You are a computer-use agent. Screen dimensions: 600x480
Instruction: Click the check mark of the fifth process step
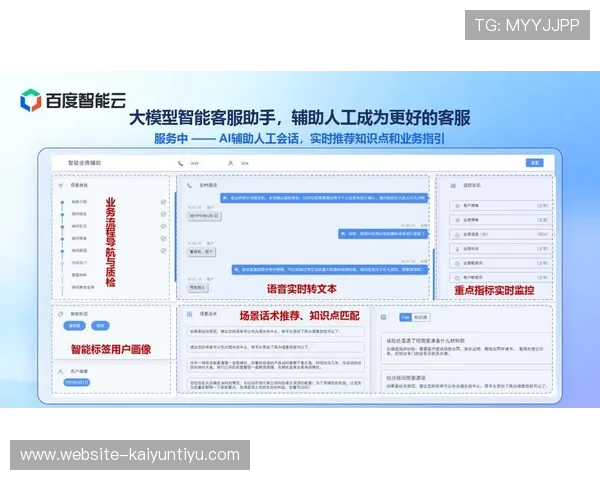tap(163, 251)
